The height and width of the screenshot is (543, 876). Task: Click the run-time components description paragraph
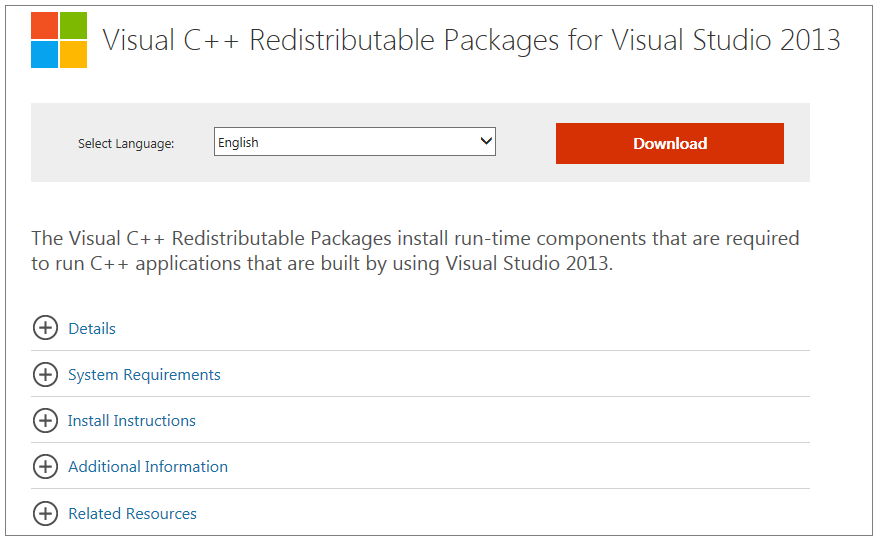coord(415,251)
